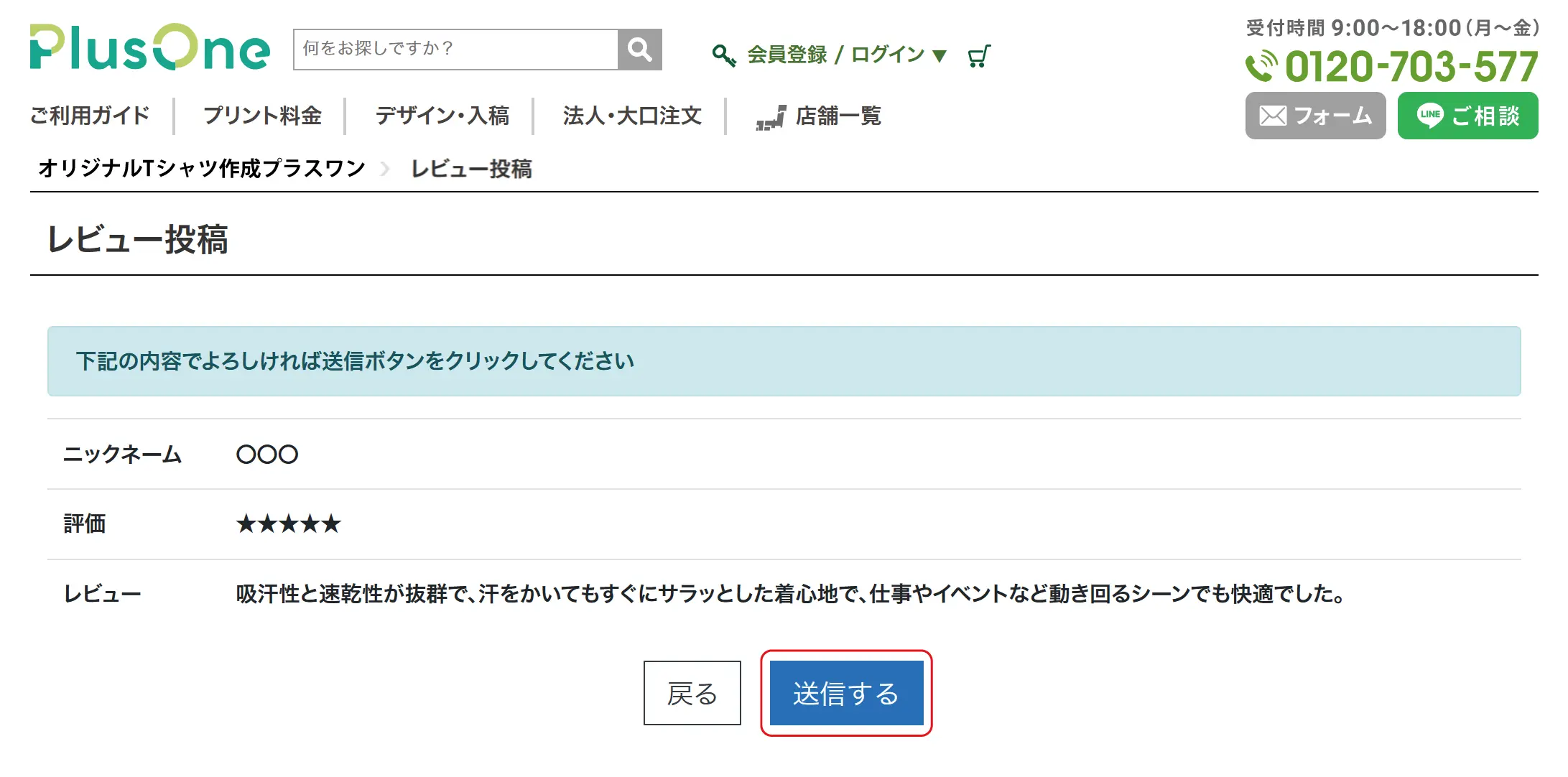
Task: Click the 会員登録 / ログイン link text
Action: click(x=835, y=55)
